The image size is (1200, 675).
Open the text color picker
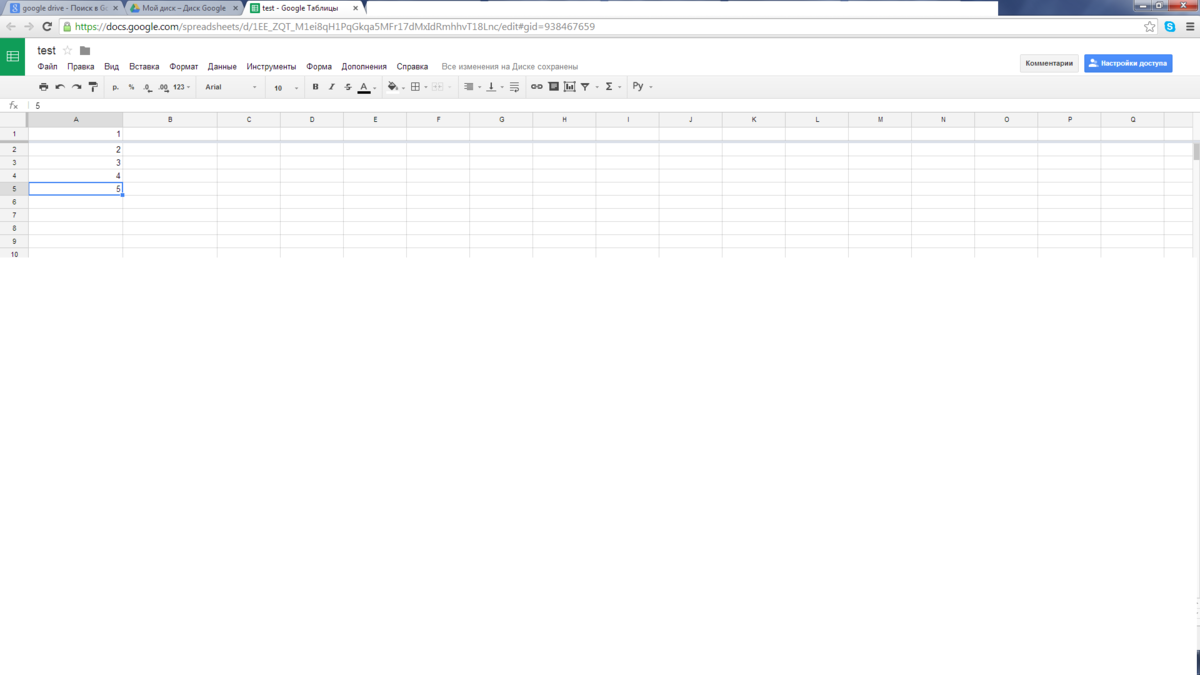pyautogui.click(x=365, y=87)
